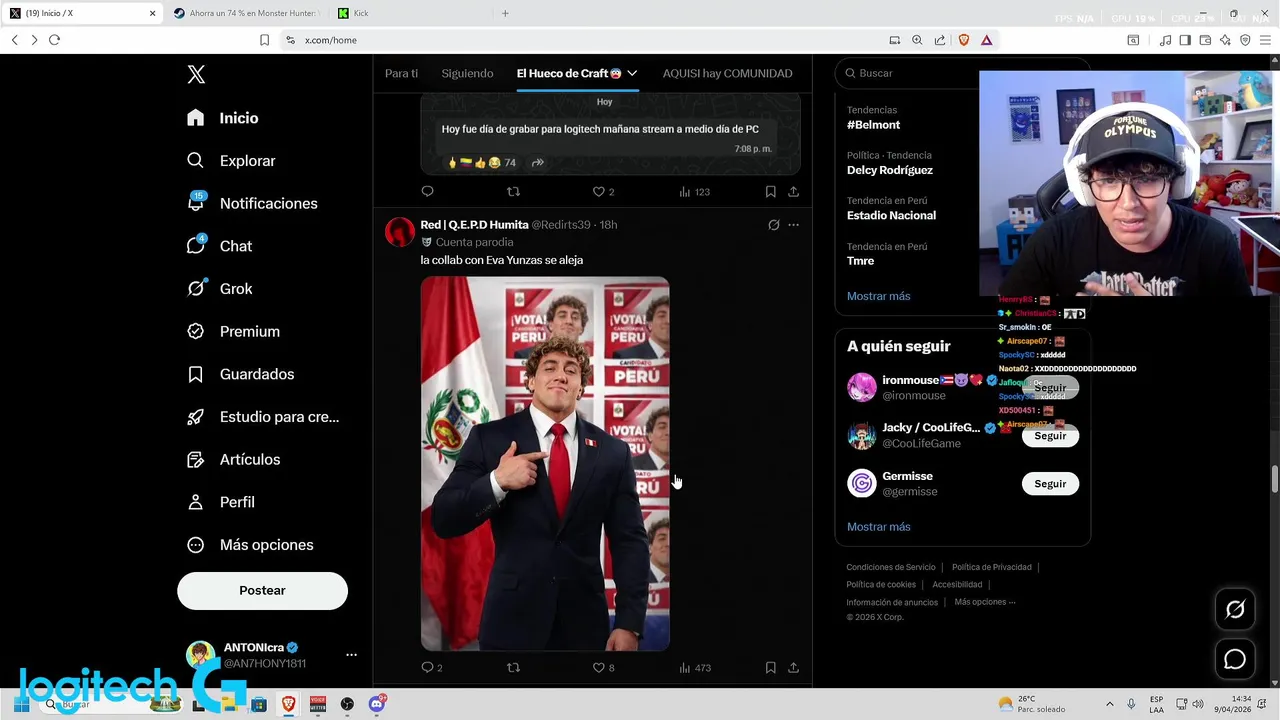Click Mostrar más under trends
1280x720 pixels.
(x=878, y=296)
